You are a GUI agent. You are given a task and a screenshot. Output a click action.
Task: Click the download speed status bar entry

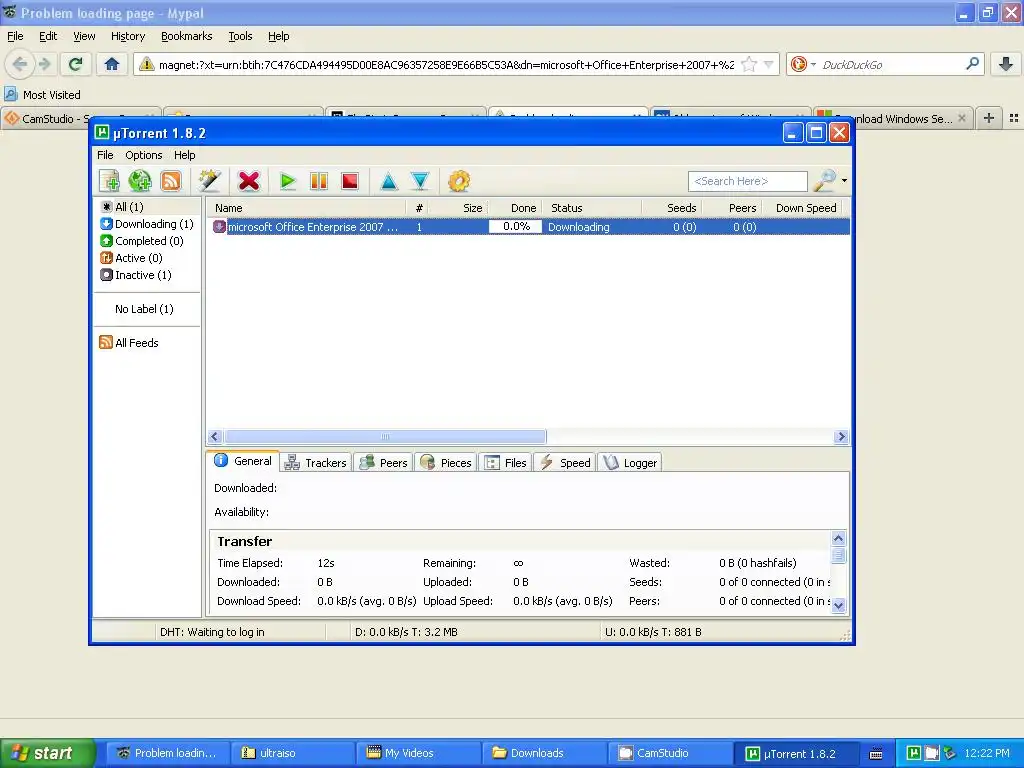(406, 632)
